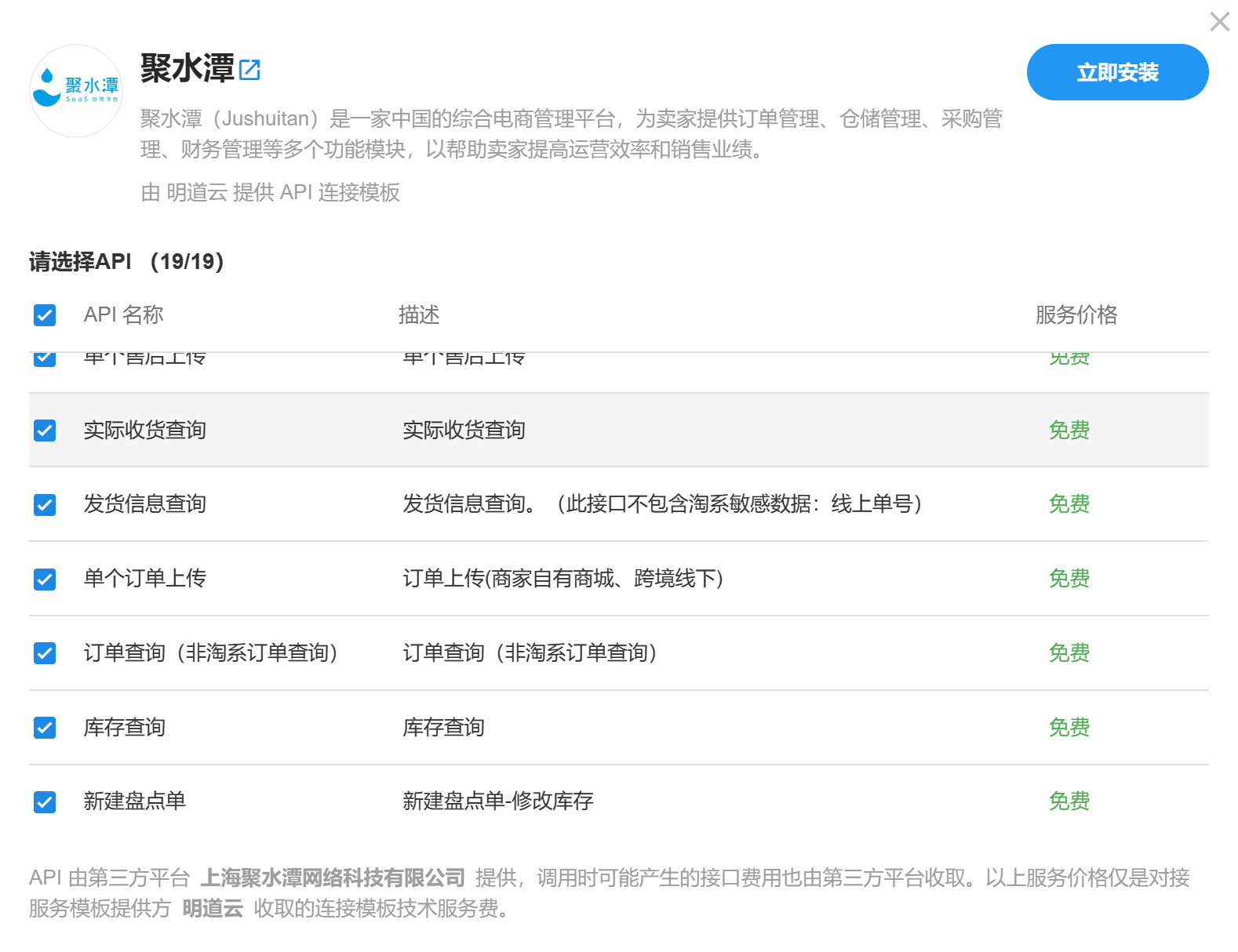The image size is (1238, 952).
Task: Click the 描述 column header
Action: point(419,315)
